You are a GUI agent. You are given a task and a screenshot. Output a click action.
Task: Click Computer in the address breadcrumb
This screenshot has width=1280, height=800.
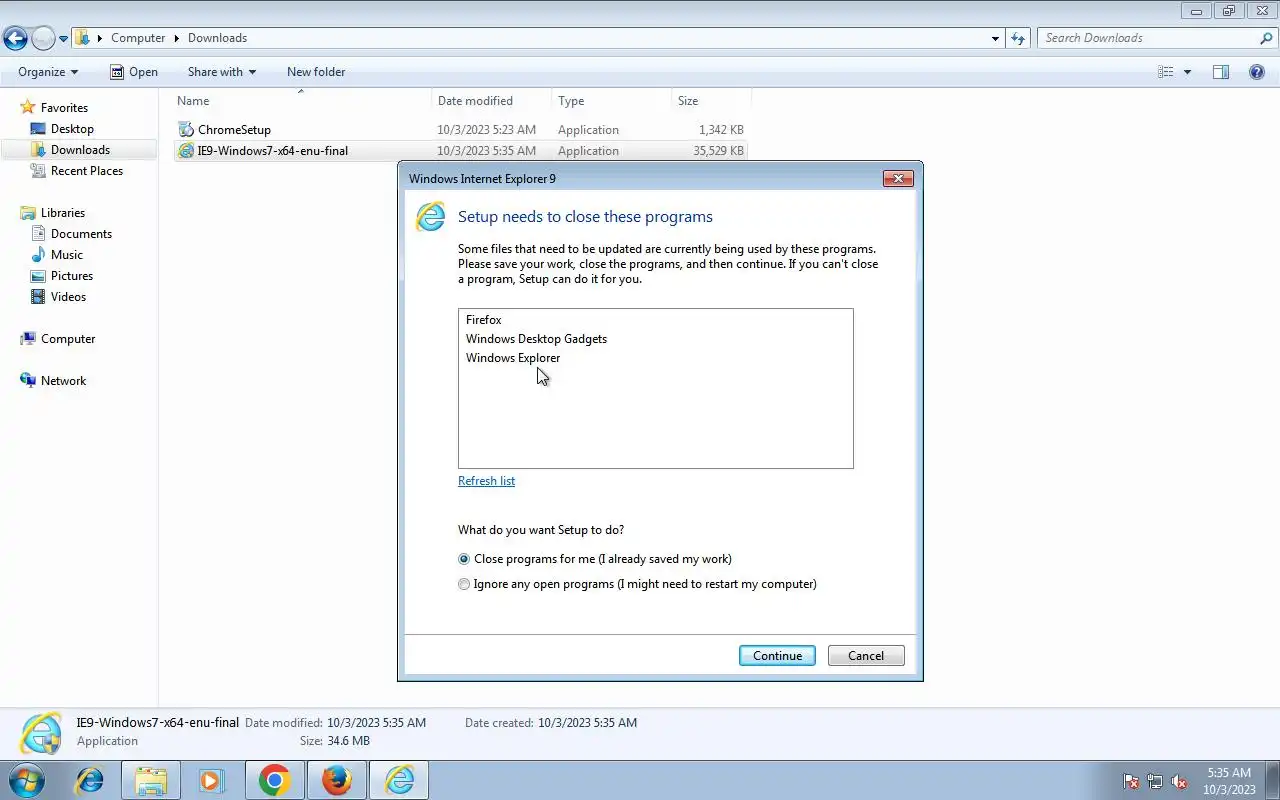point(138,38)
